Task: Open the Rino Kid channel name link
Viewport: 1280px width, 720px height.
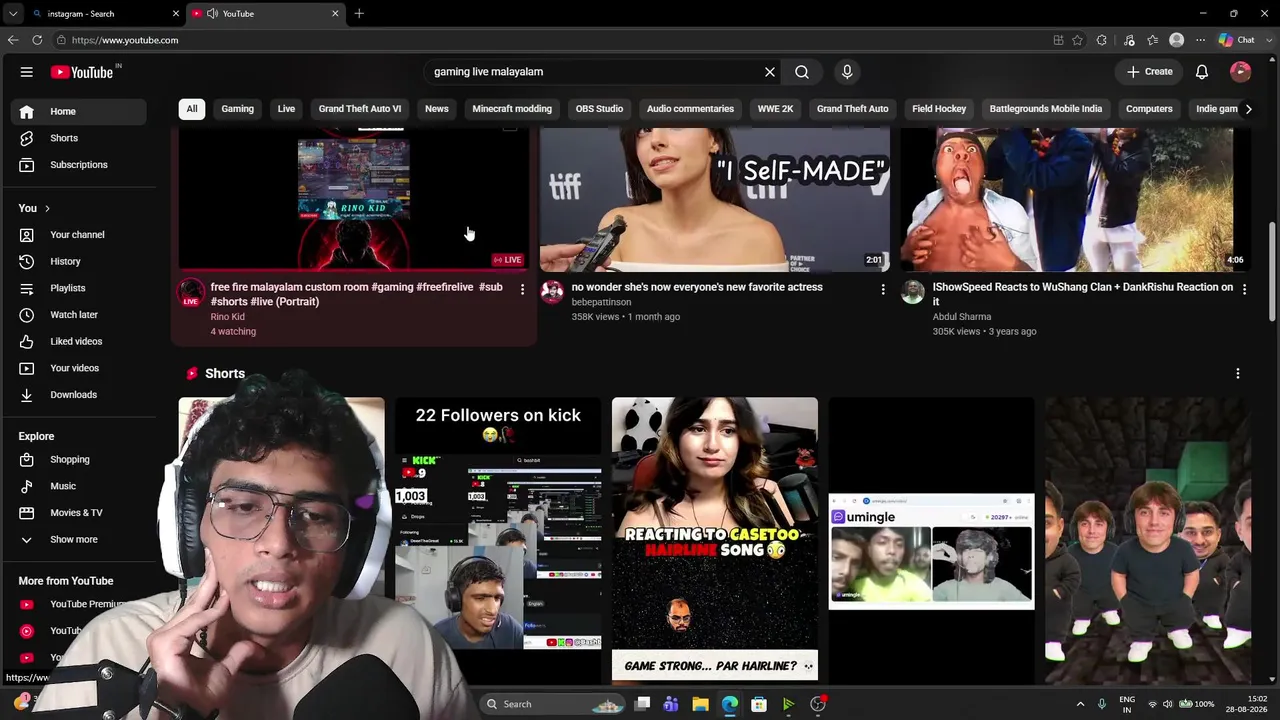Action: click(x=228, y=317)
